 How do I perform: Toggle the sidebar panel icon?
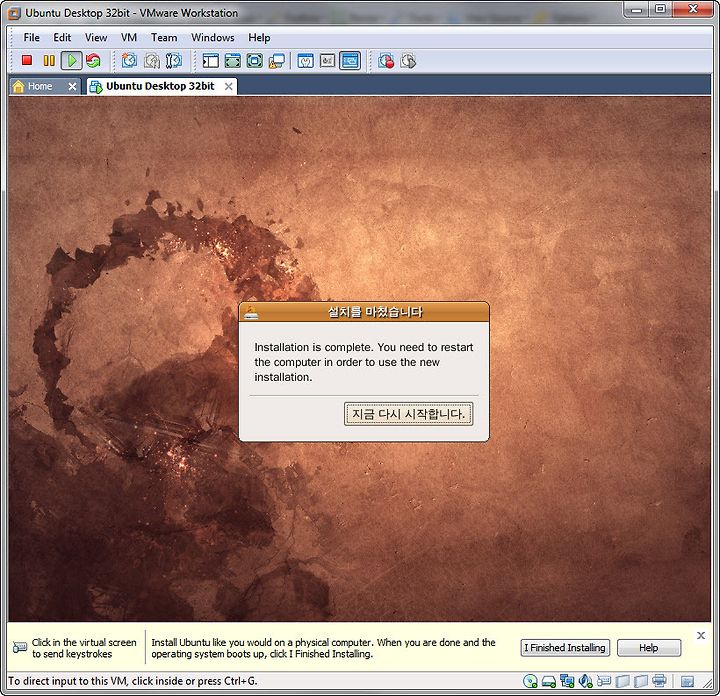pos(211,61)
